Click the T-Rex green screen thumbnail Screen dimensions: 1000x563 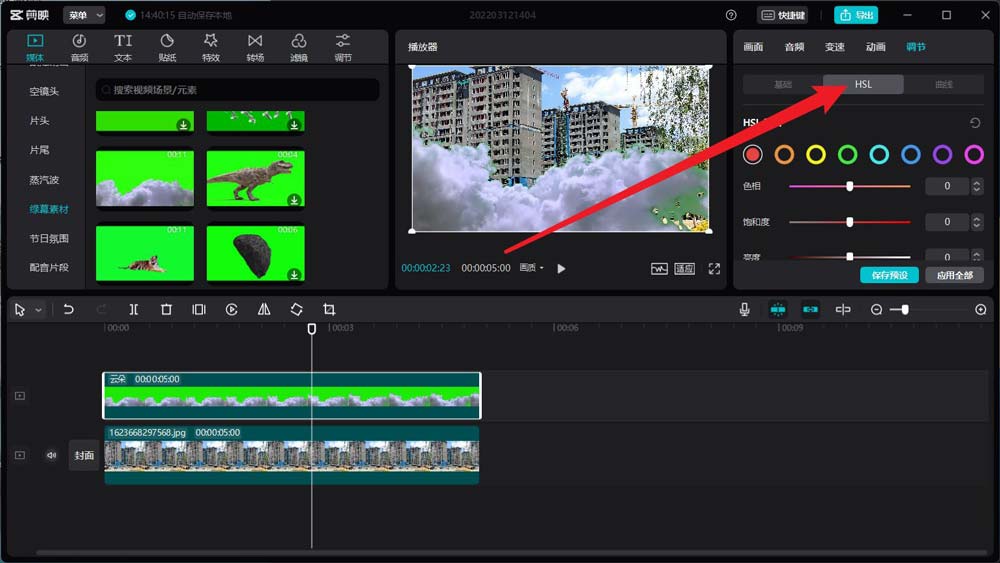pos(256,179)
